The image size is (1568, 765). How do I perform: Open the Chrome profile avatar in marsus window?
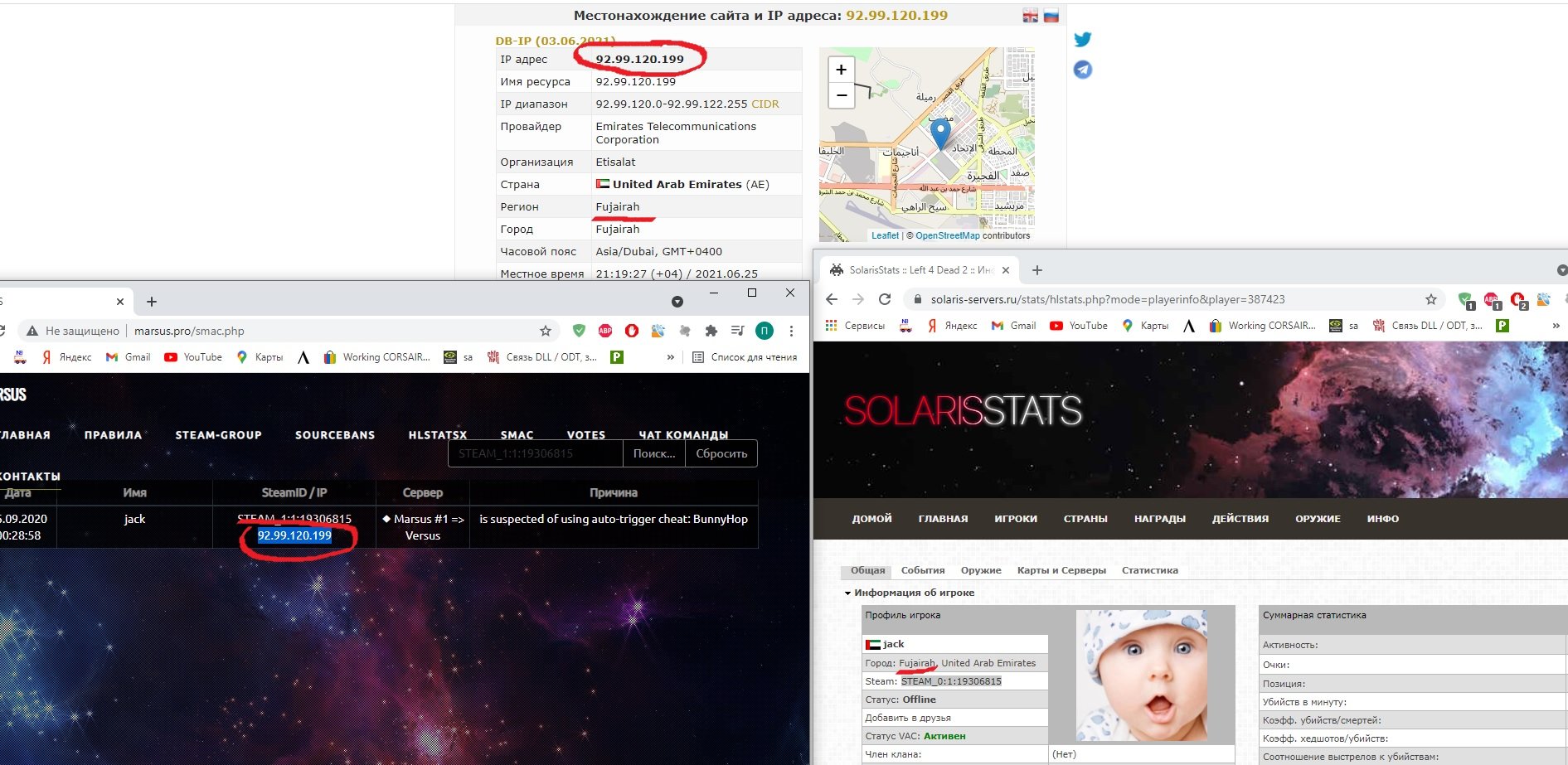coord(764,331)
